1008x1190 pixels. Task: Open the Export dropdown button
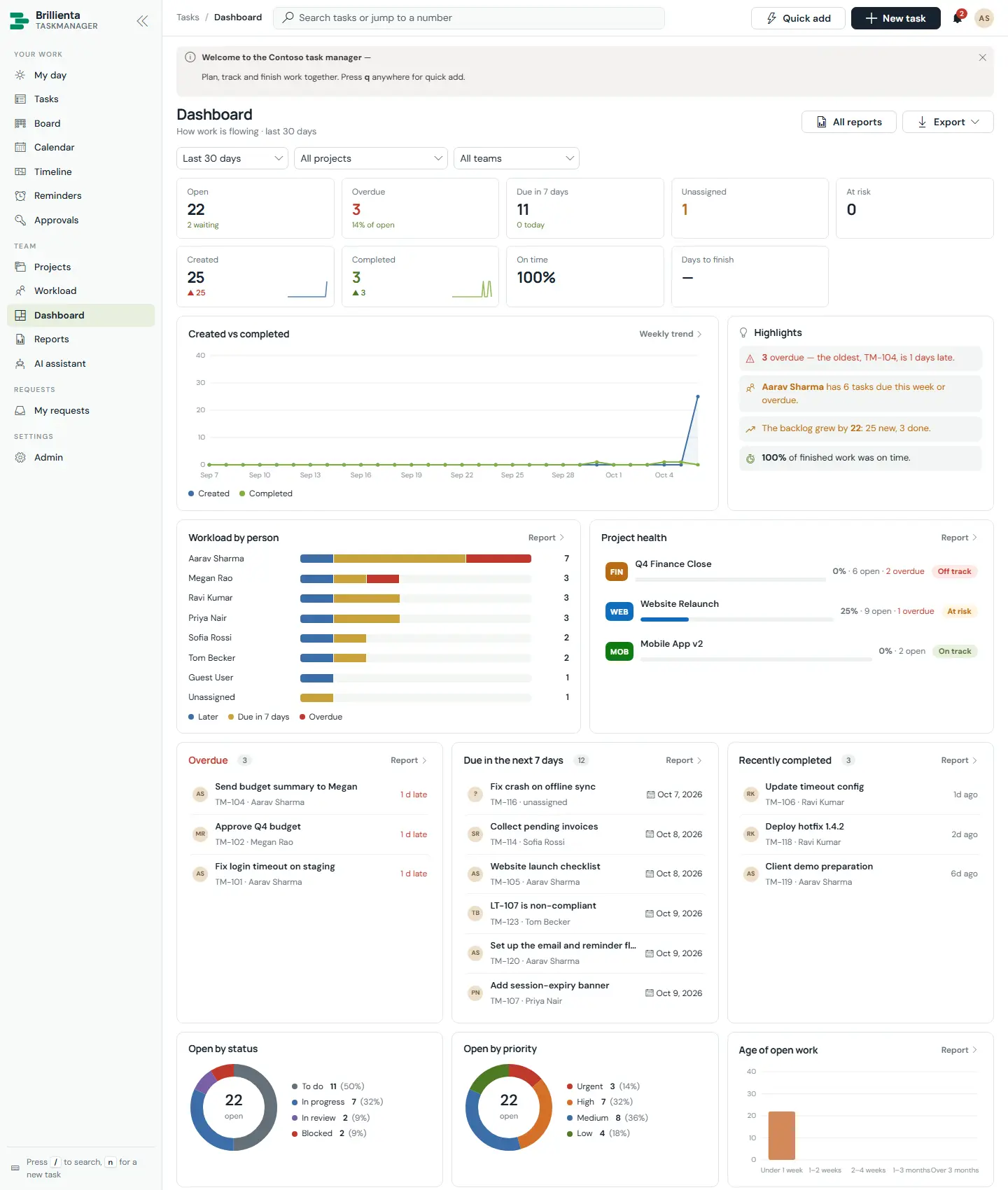coord(948,122)
